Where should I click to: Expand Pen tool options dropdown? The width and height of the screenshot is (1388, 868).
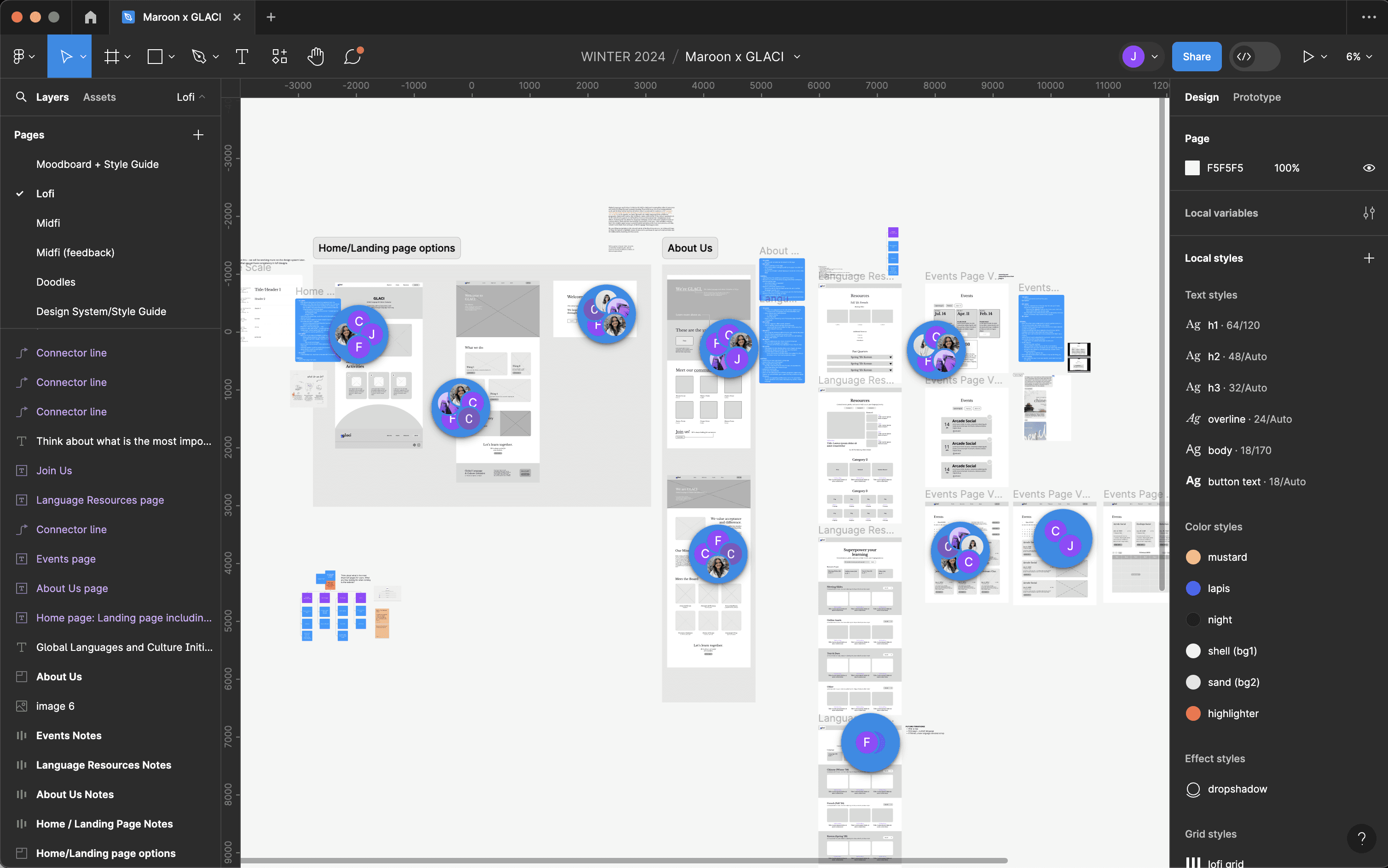coord(215,56)
